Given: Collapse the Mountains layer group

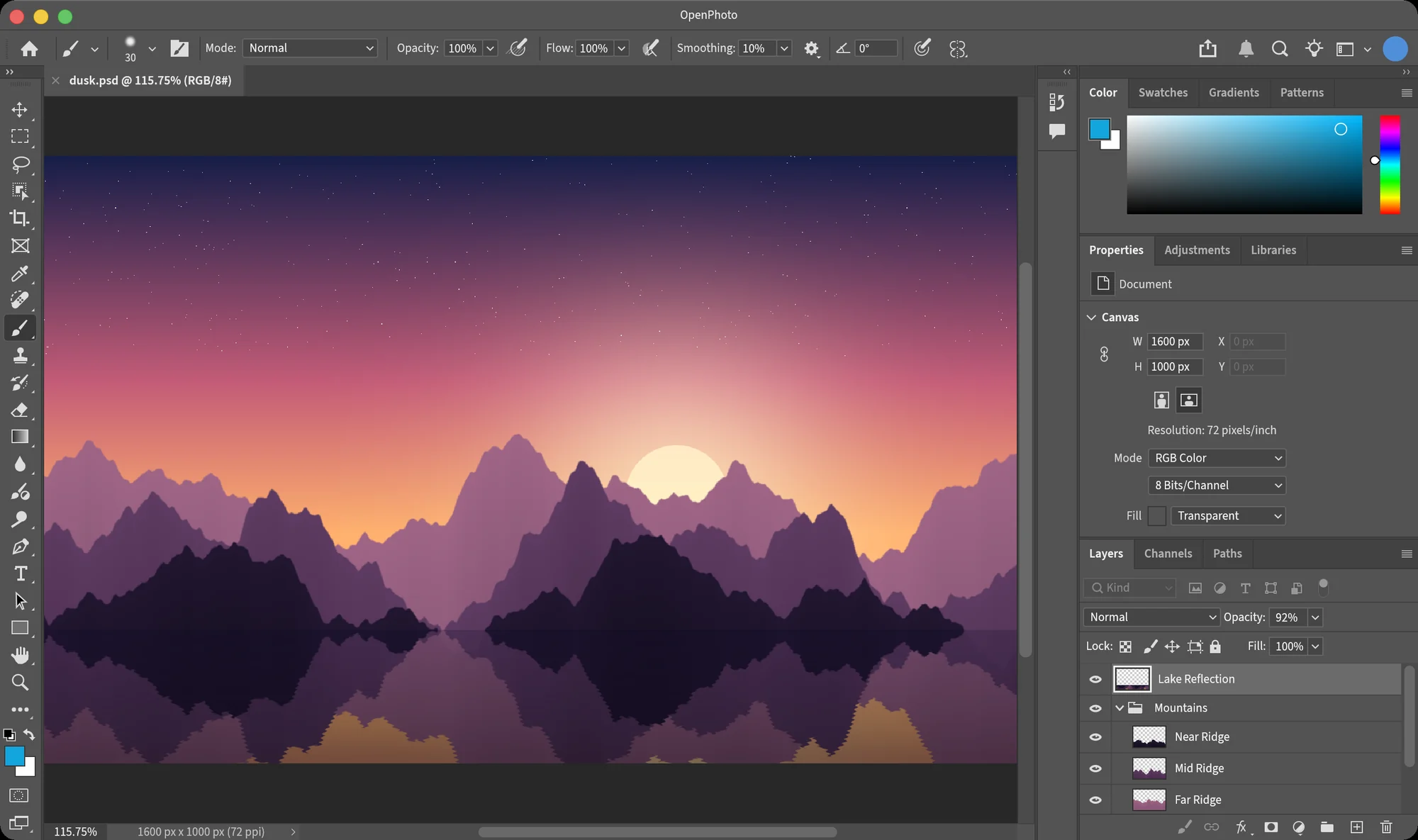Looking at the screenshot, I should 1120,708.
